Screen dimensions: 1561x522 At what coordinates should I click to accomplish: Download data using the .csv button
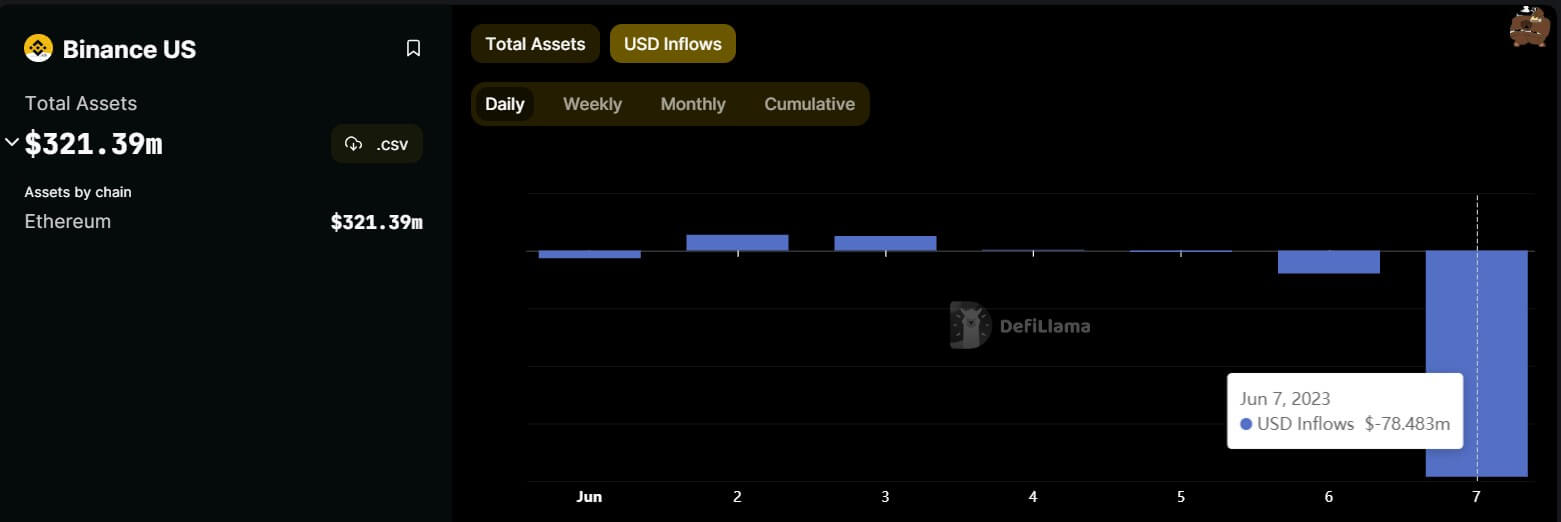click(377, 144)
